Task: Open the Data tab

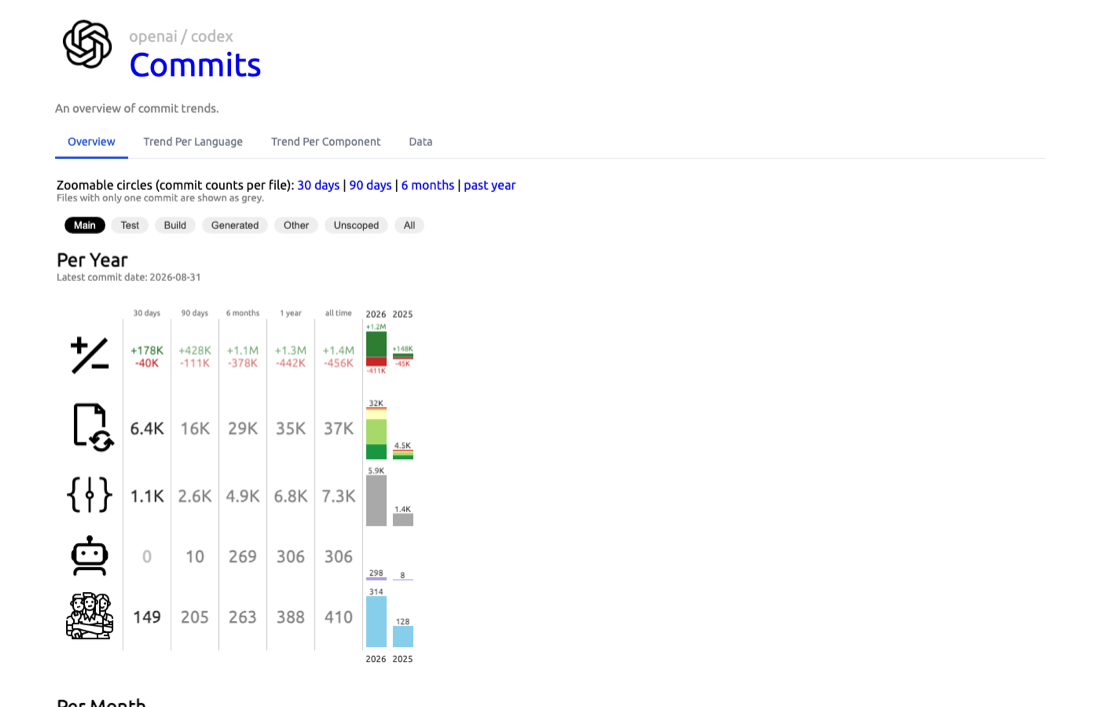Action: 420,142
